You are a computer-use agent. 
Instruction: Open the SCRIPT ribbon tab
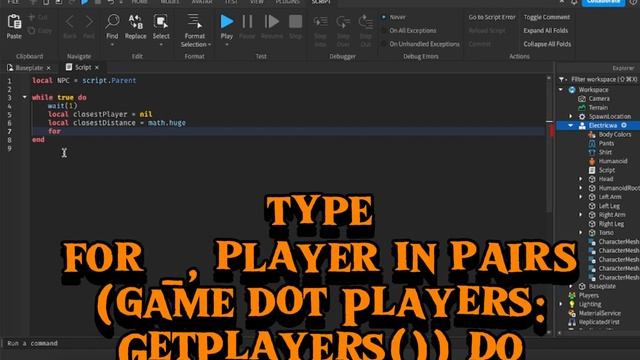coord(321,2)
